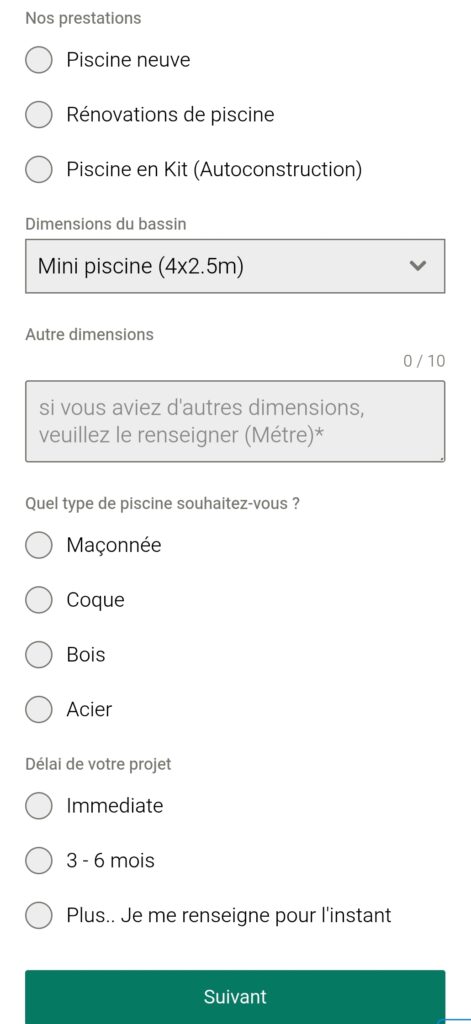Click the Immediate label text
Viewport: 471px width, 1024px height.
114,805
